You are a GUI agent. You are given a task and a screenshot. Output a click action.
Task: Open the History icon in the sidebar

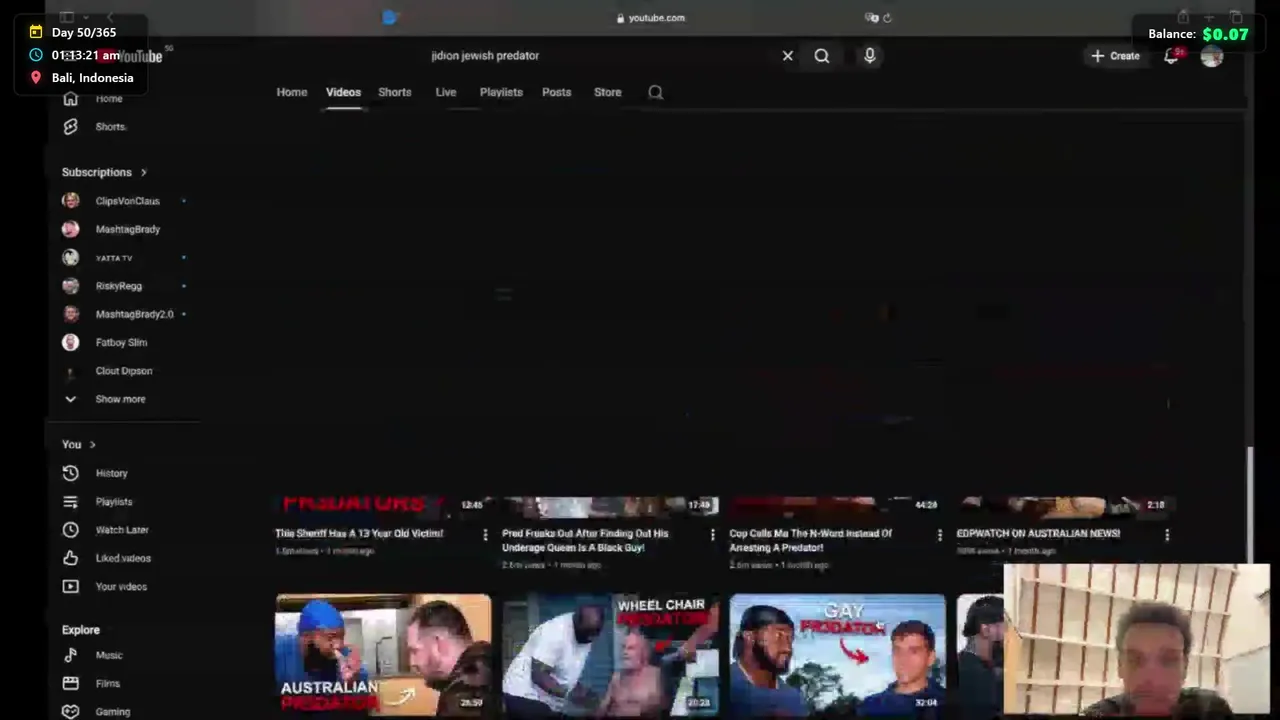pyautogui.click(x=70, y=473)
